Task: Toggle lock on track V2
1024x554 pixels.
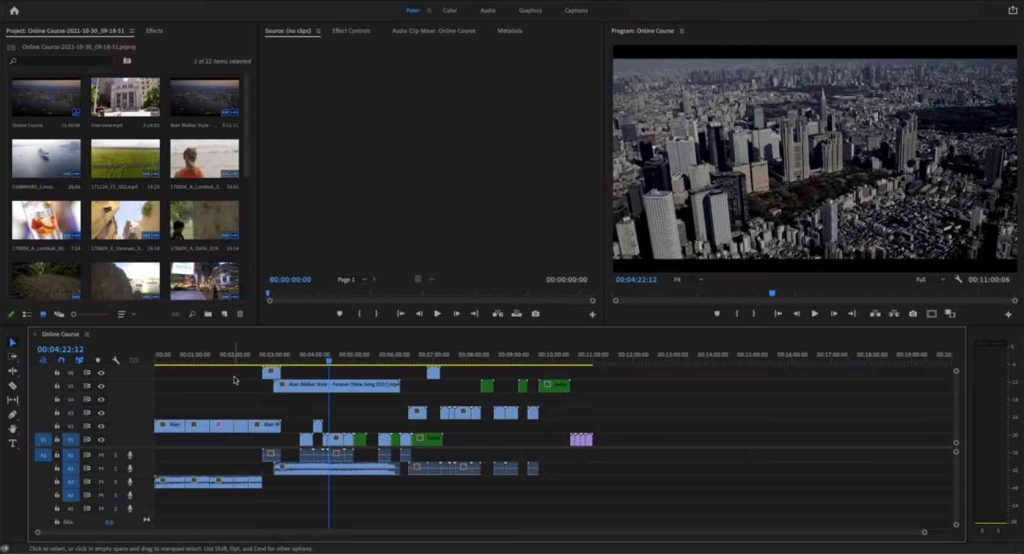Action: pos(57,426)
